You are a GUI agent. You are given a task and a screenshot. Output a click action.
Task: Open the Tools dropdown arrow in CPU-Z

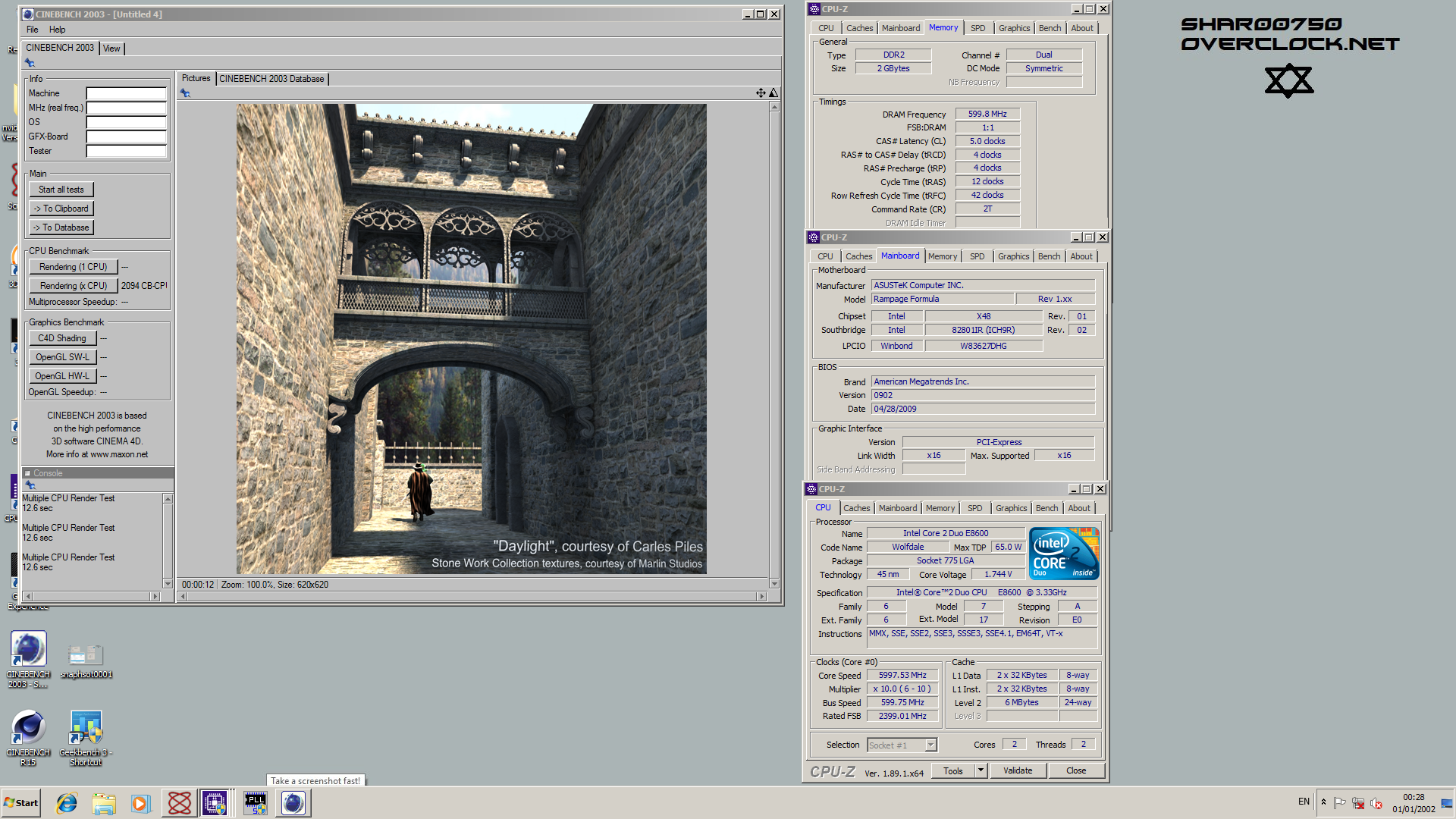[x=981, y=770]
